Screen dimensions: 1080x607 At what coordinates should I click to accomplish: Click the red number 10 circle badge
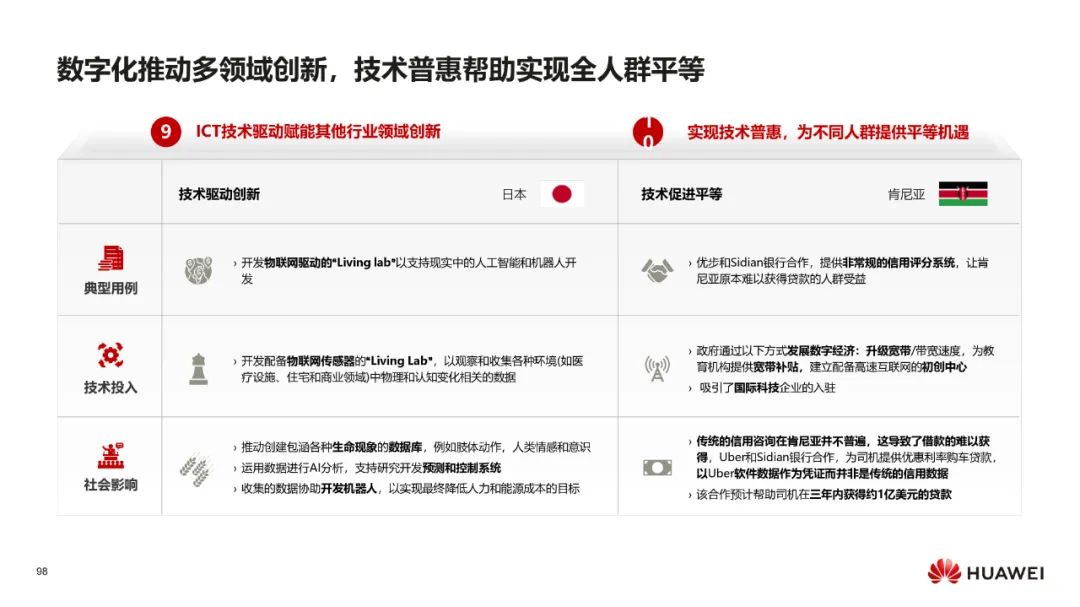pyautogui.click(x=647, y=132)
